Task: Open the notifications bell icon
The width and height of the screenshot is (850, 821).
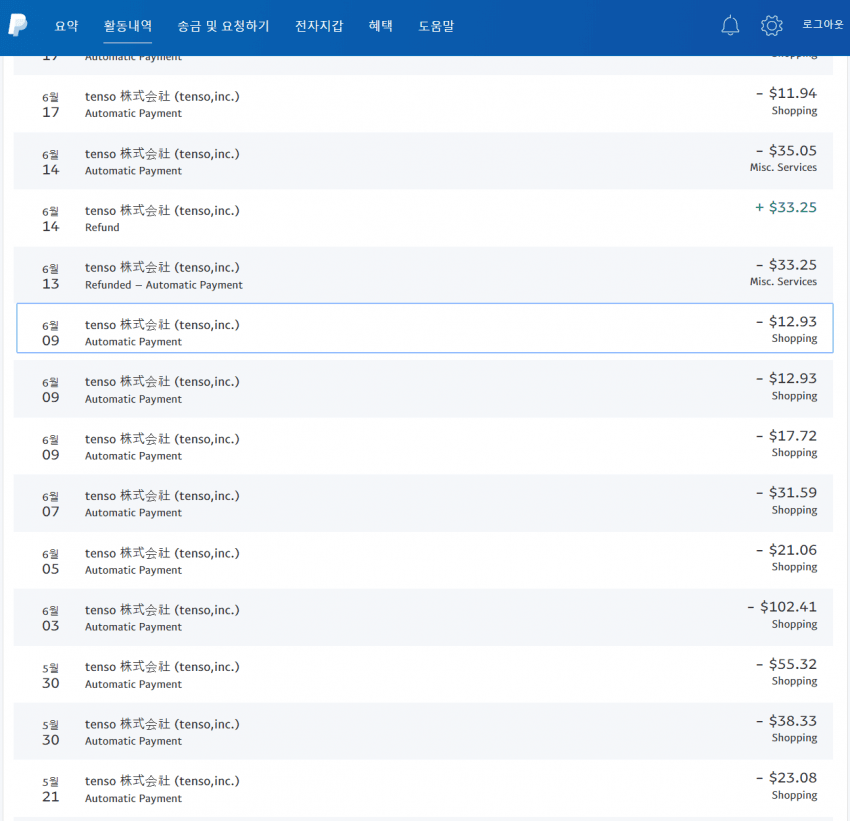Action: tap(730, 25)
